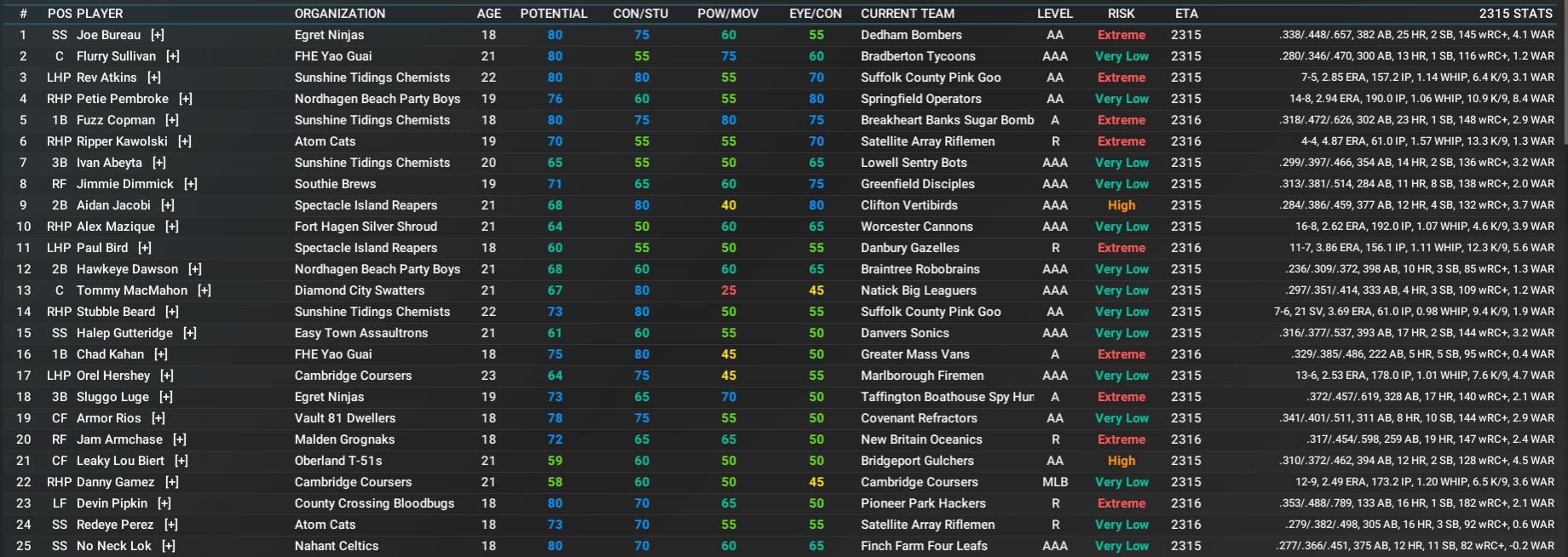The height and width of the screenshot is (557, 1568).
Task: Click the [+] next to Petie Pembroke
Action: coord(185,99)
